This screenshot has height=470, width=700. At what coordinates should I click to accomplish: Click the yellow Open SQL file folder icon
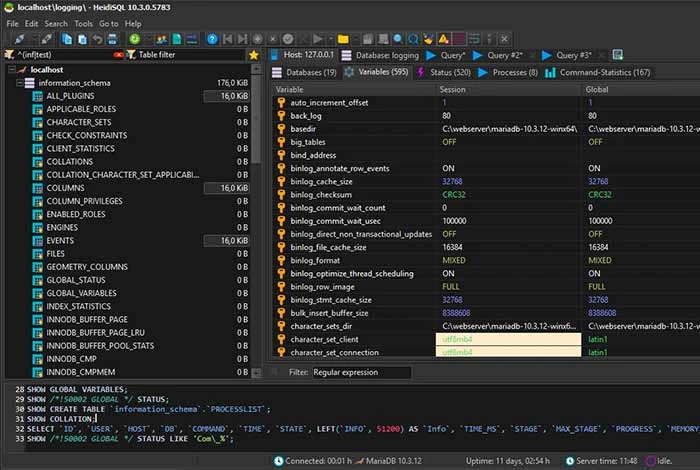(x=343, y=39)
